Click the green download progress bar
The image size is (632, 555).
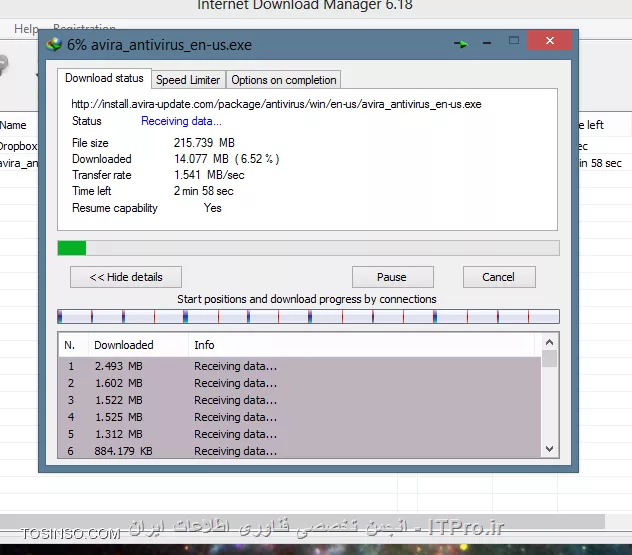pos(308,248)
